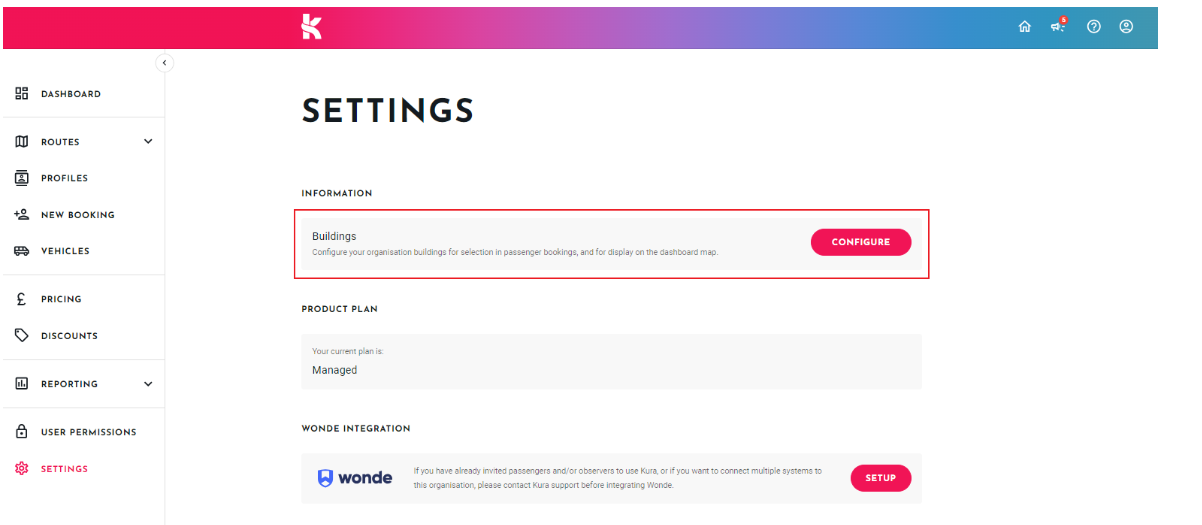Open the home icon in the header
Image resolution: width=1202 pixels, height=525 pixels.
(1024, 27)
